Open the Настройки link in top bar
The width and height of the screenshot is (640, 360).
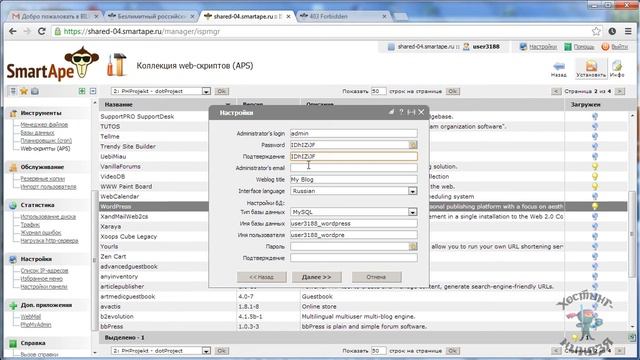pyautogui.click(x=542, y=47)
